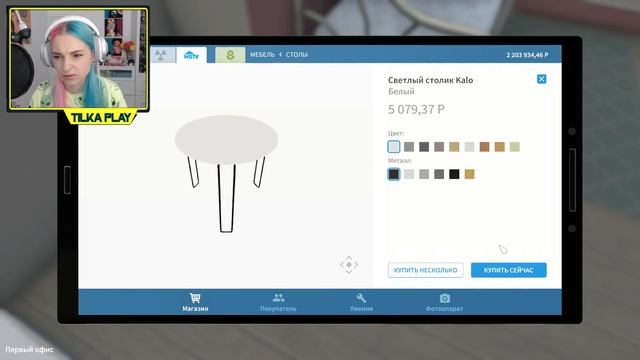
Task: Choose the tan beige color swatch
Action: pyautogui.click(x=454, y=147)
